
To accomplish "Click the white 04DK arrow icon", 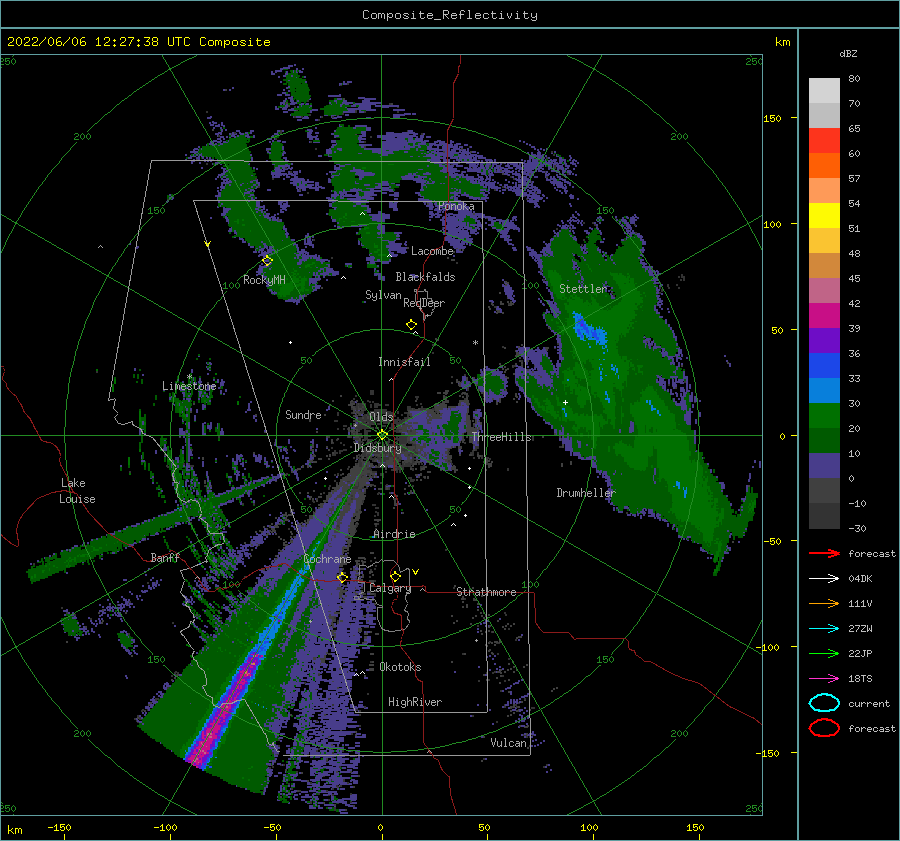I will (824, 578).
